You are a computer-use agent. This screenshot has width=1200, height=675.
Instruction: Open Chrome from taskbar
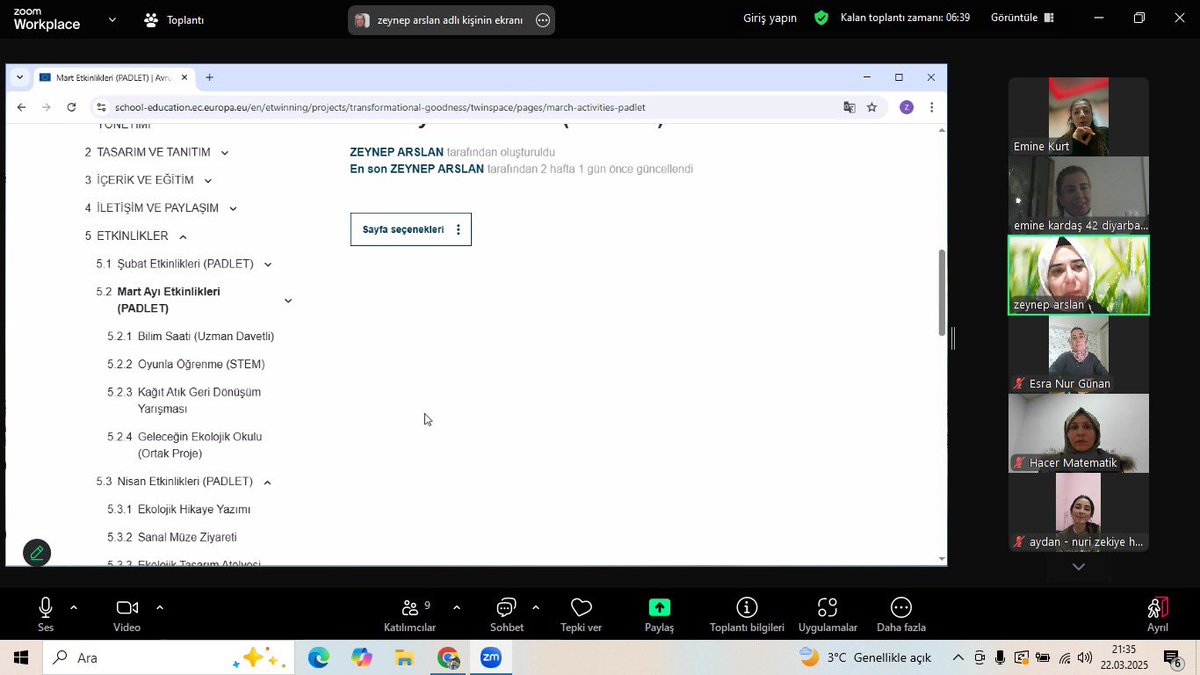coord(448,657)
